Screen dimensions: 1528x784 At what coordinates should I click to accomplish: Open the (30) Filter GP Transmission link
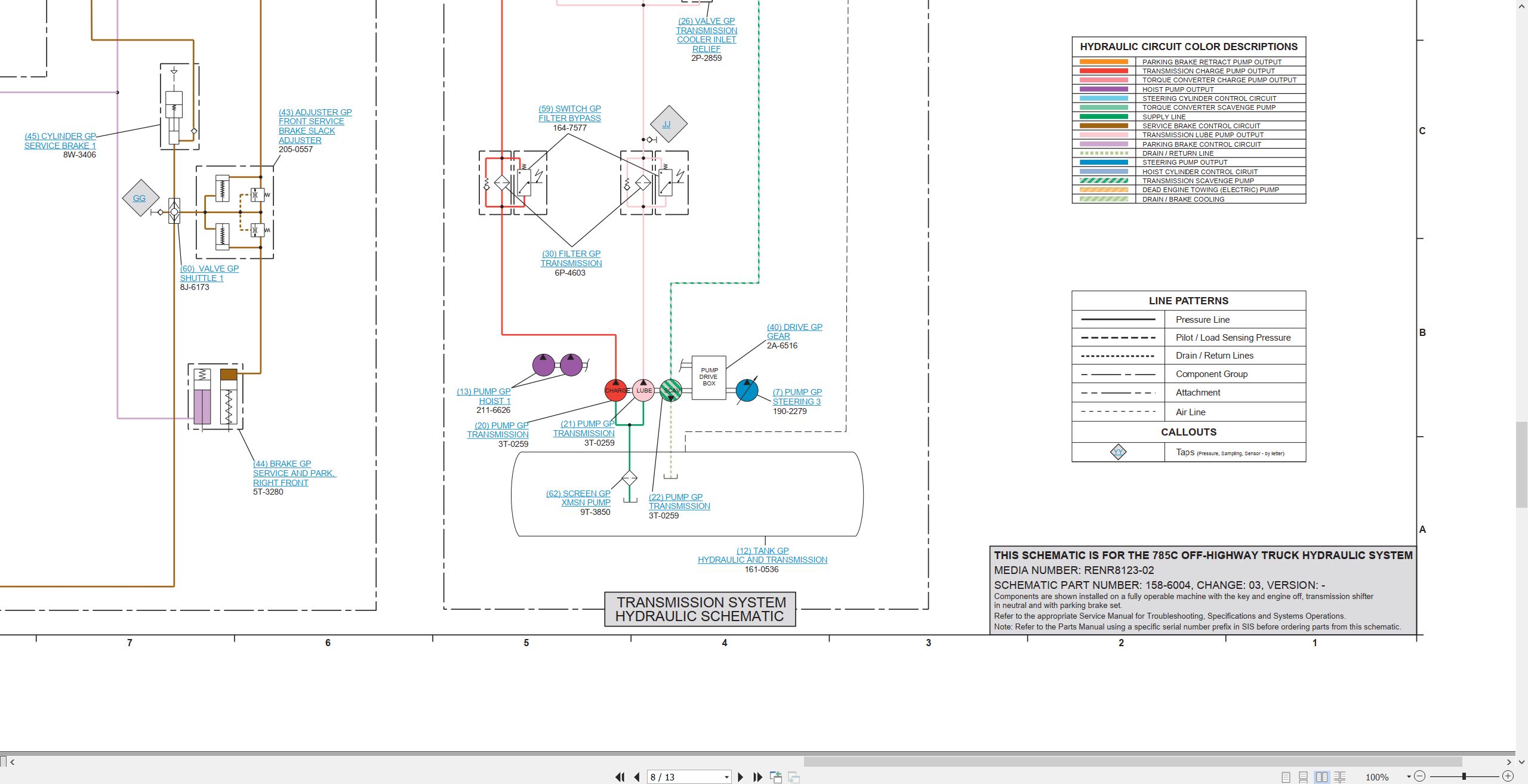click(571, 258)
